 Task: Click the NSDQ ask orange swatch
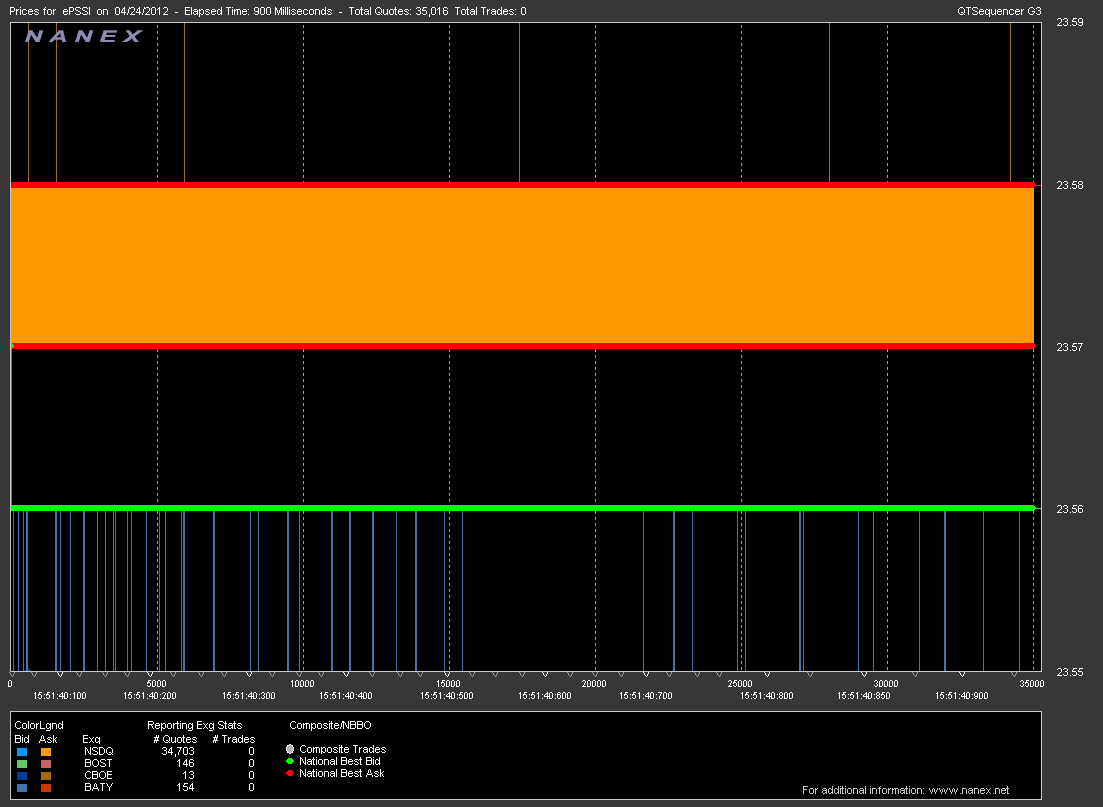coord(46,750)
